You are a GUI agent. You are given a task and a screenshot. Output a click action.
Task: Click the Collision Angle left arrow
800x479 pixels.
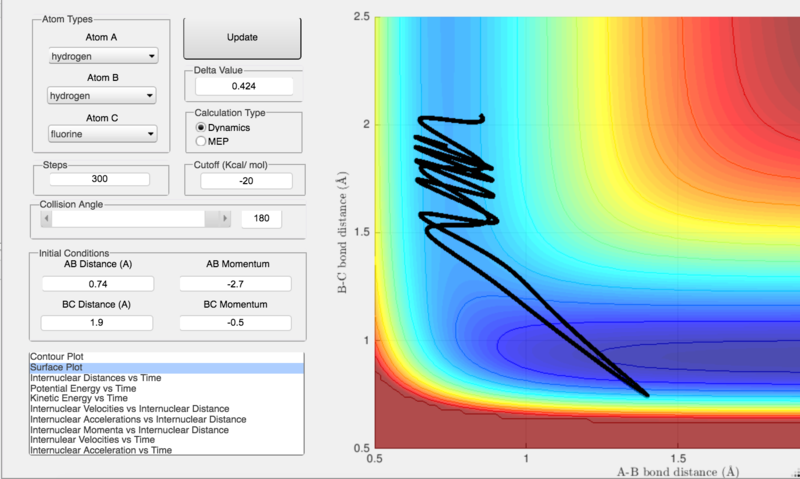46,219
